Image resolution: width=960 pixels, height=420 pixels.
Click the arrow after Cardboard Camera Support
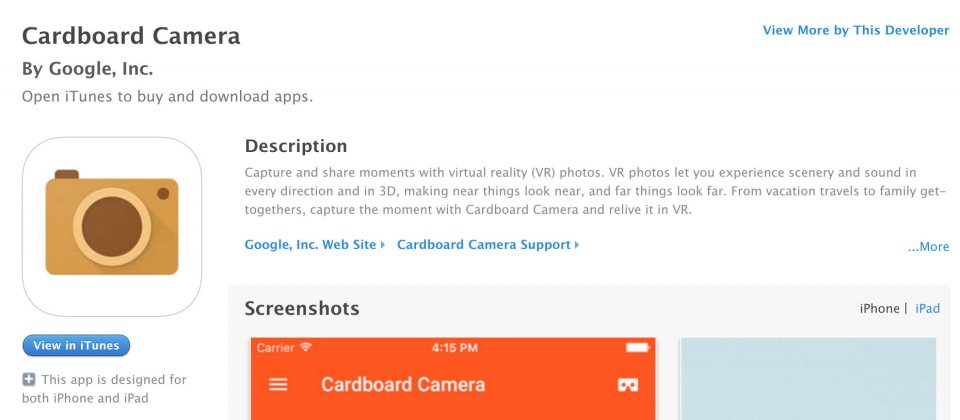(x=577, y=245)
